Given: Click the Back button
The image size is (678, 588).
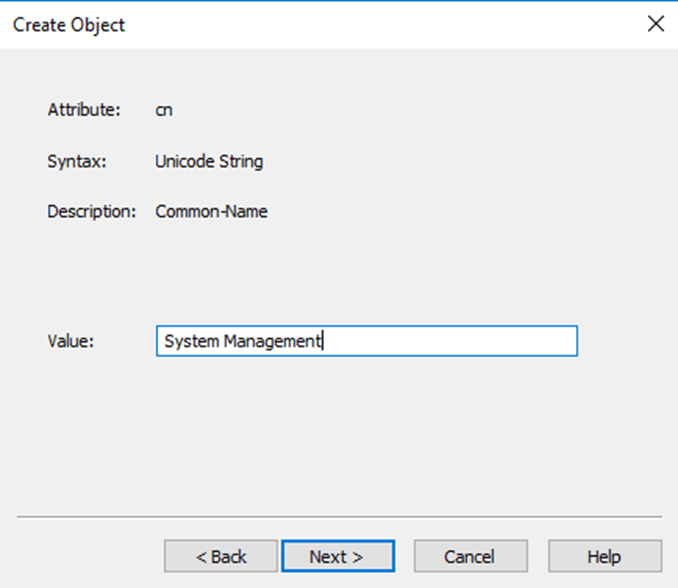Looking at the screenshot, I should point(220,556).
